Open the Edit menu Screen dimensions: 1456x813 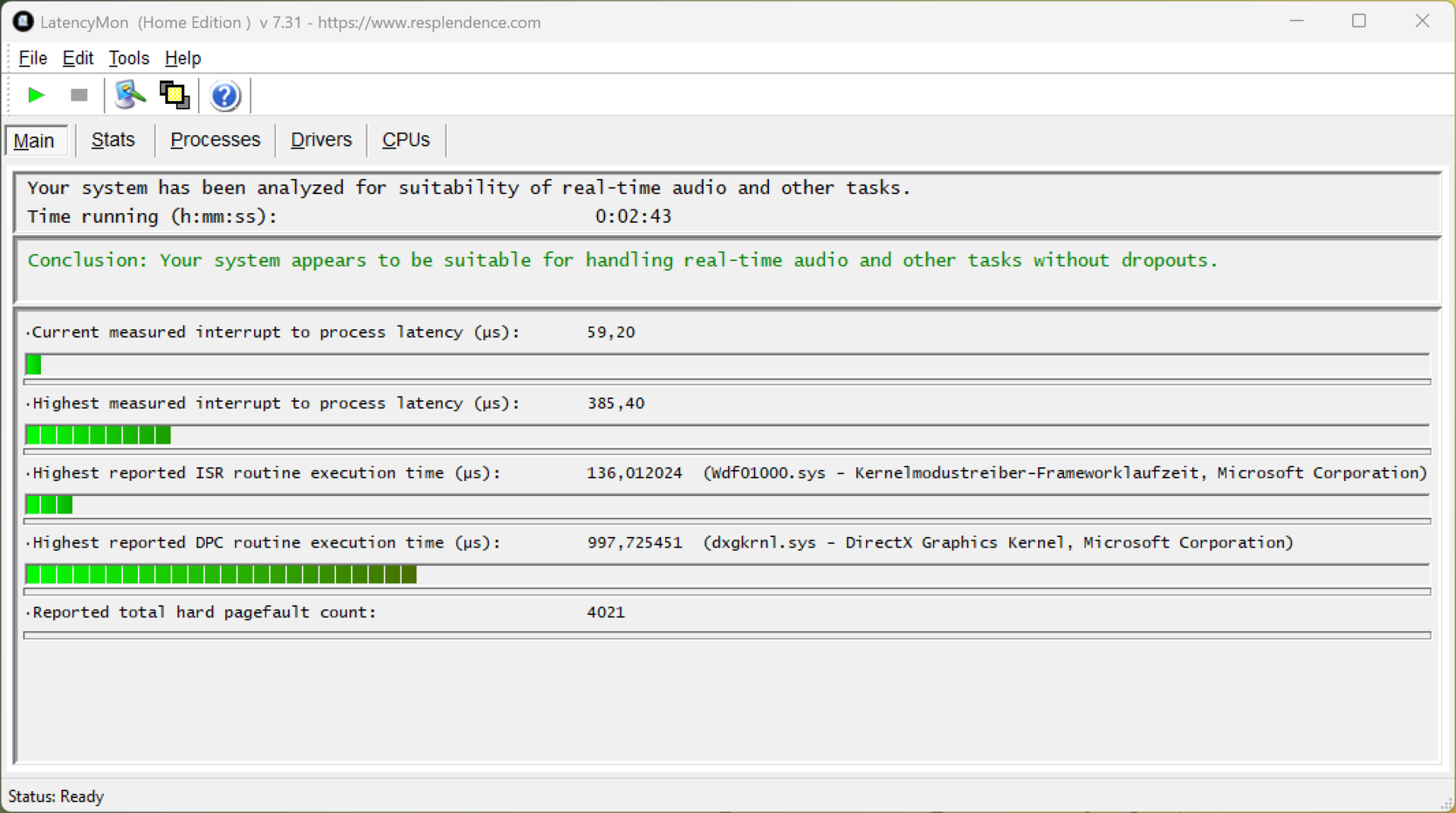[x=77, y=58]
